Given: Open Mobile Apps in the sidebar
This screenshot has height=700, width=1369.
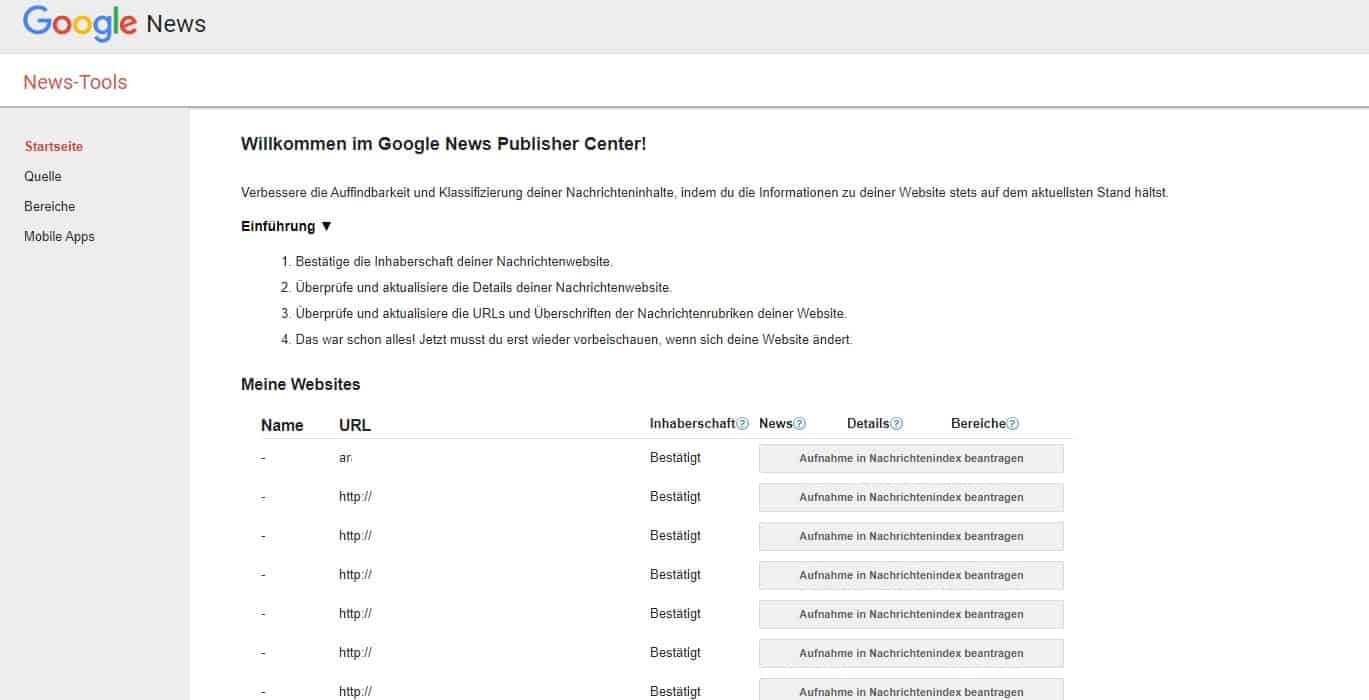Looking at the screenshot, I should [x=59, y=236].
